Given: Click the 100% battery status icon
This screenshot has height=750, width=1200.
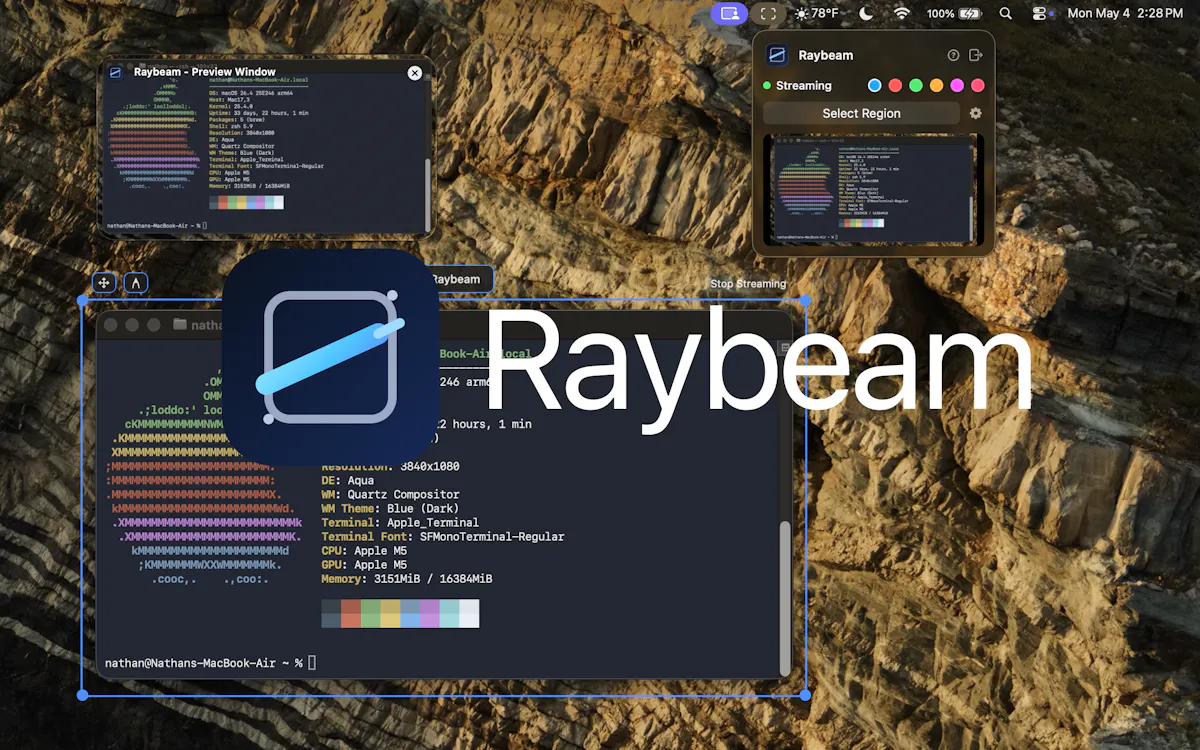Looking at the screenshot, I should (x=953, y=14).
